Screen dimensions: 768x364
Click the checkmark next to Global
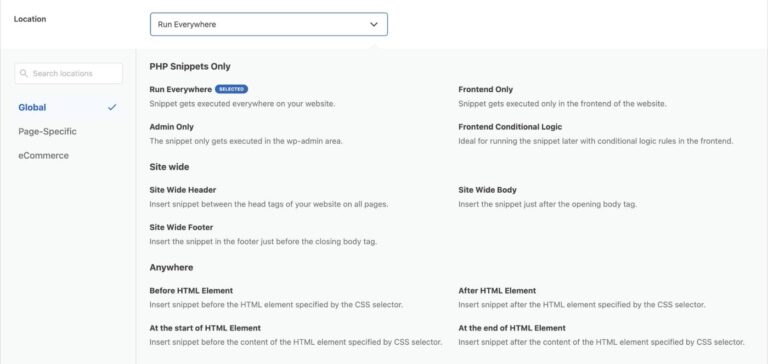(x=112, y=107)
